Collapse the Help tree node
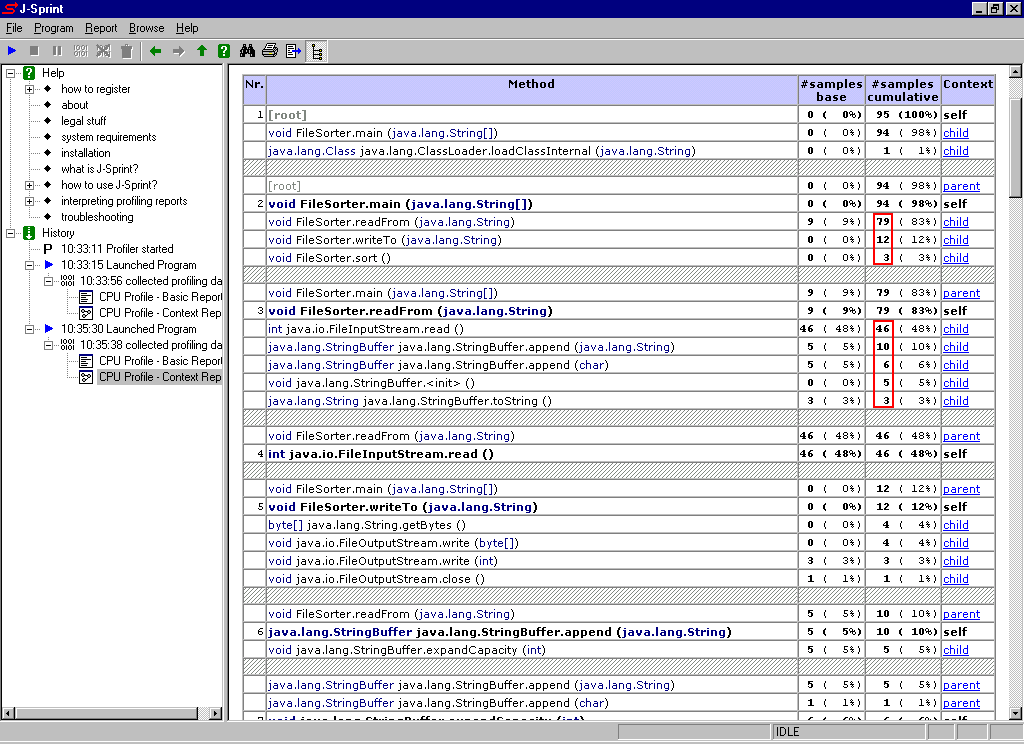 11,73
